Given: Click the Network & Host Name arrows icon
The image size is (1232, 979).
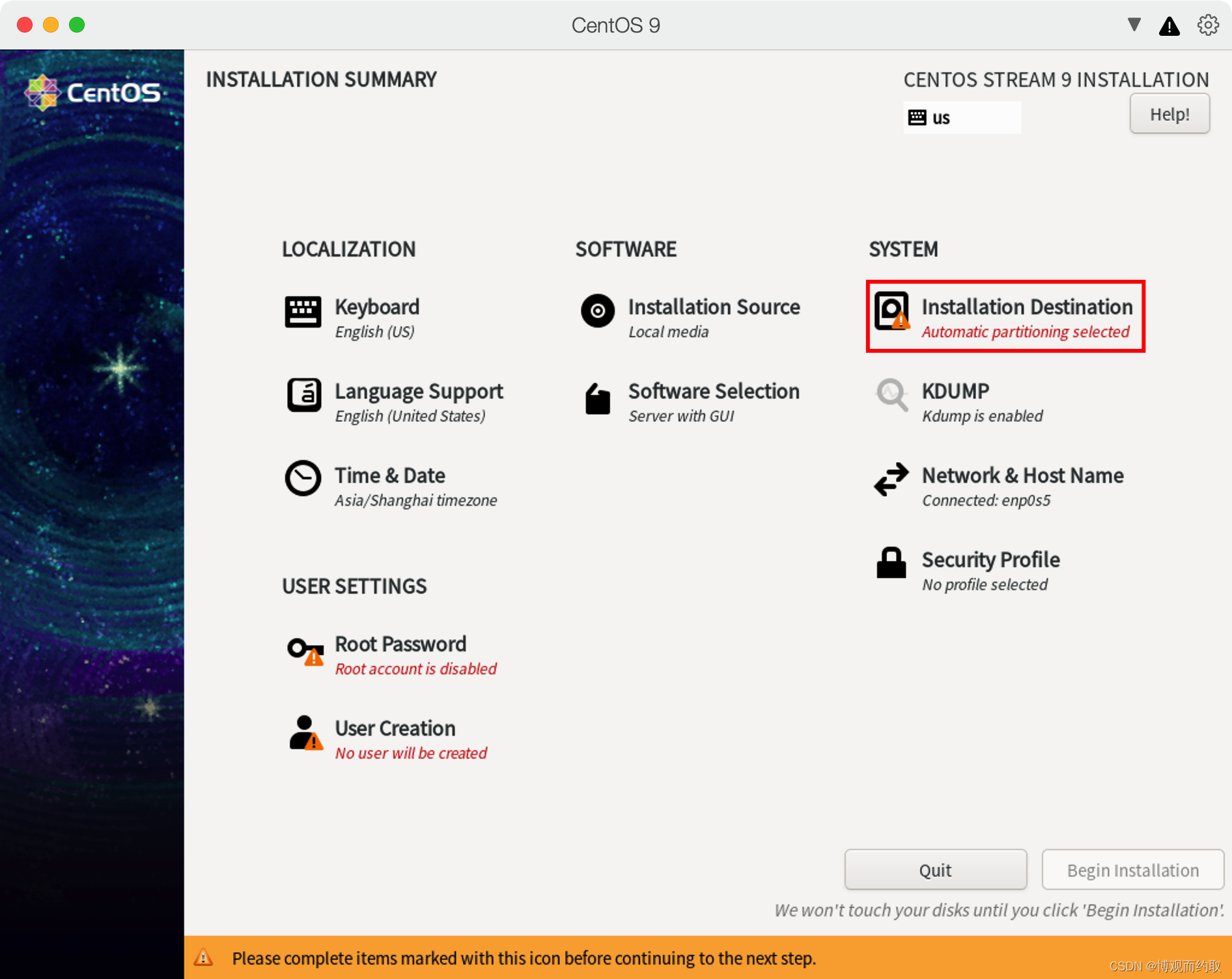Looking at the screenshot, I should 891,479.
